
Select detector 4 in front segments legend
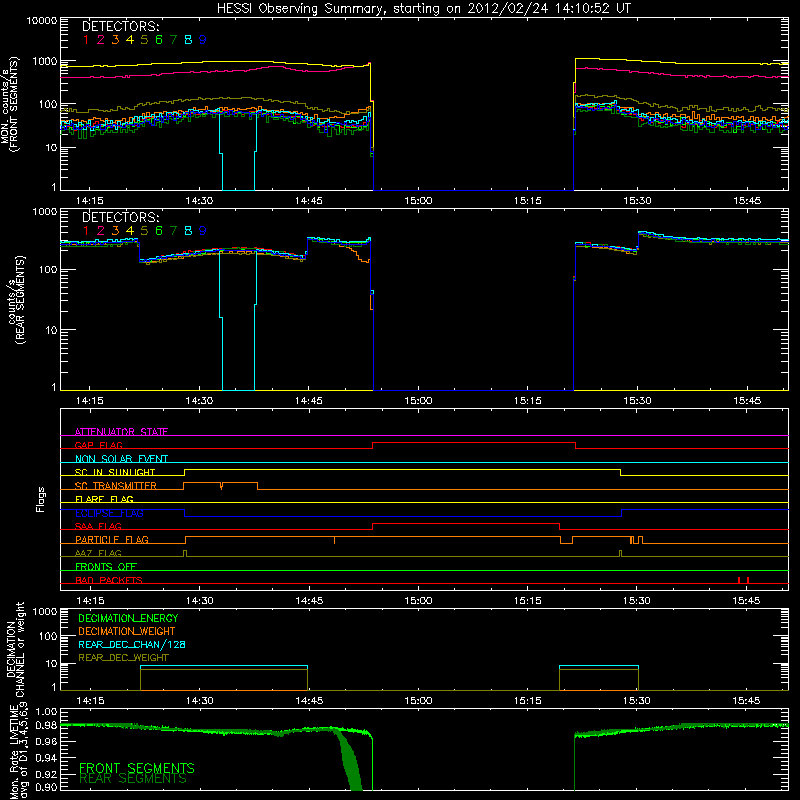point(130,40)
